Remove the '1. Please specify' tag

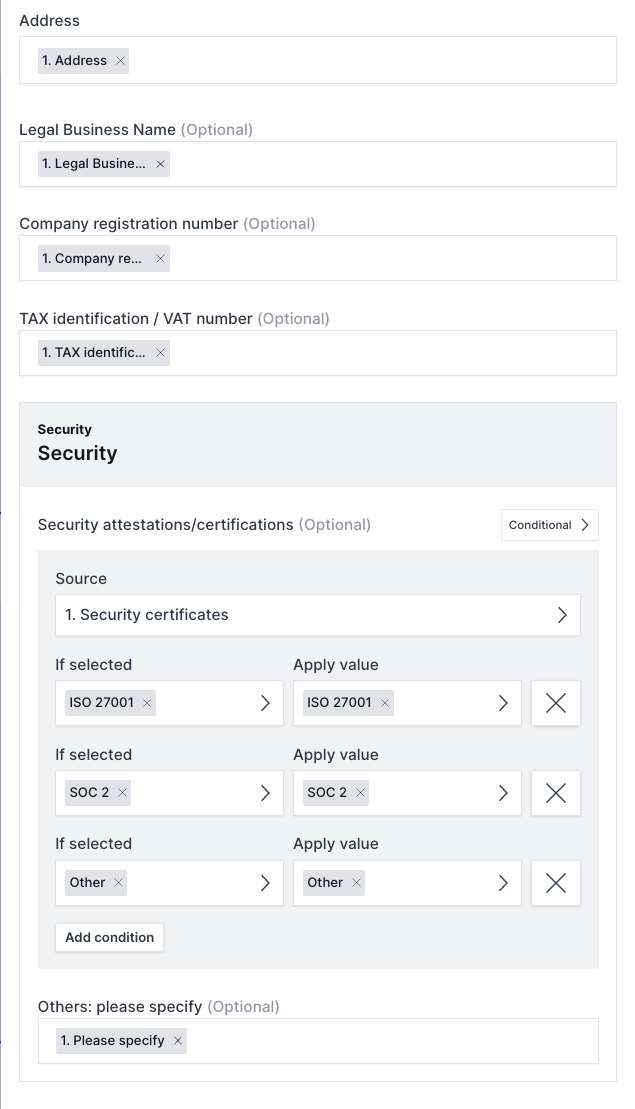tap(178, 1041)
